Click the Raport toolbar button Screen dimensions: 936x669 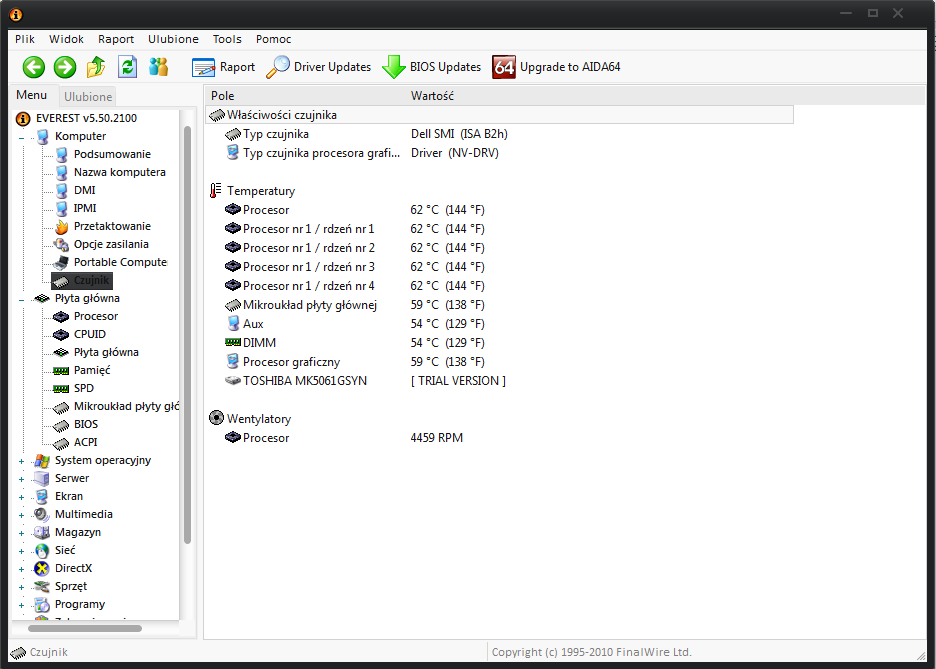223,67
